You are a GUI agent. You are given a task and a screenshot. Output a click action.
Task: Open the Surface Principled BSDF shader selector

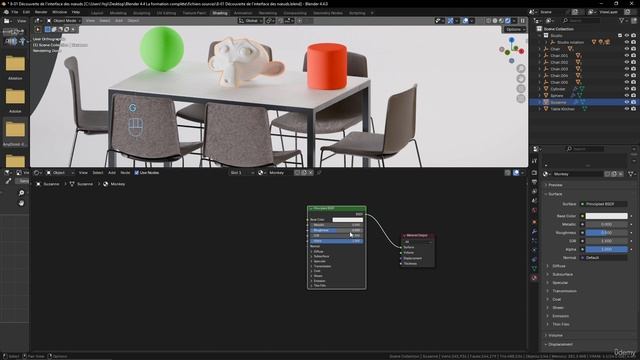pos(603,204)
